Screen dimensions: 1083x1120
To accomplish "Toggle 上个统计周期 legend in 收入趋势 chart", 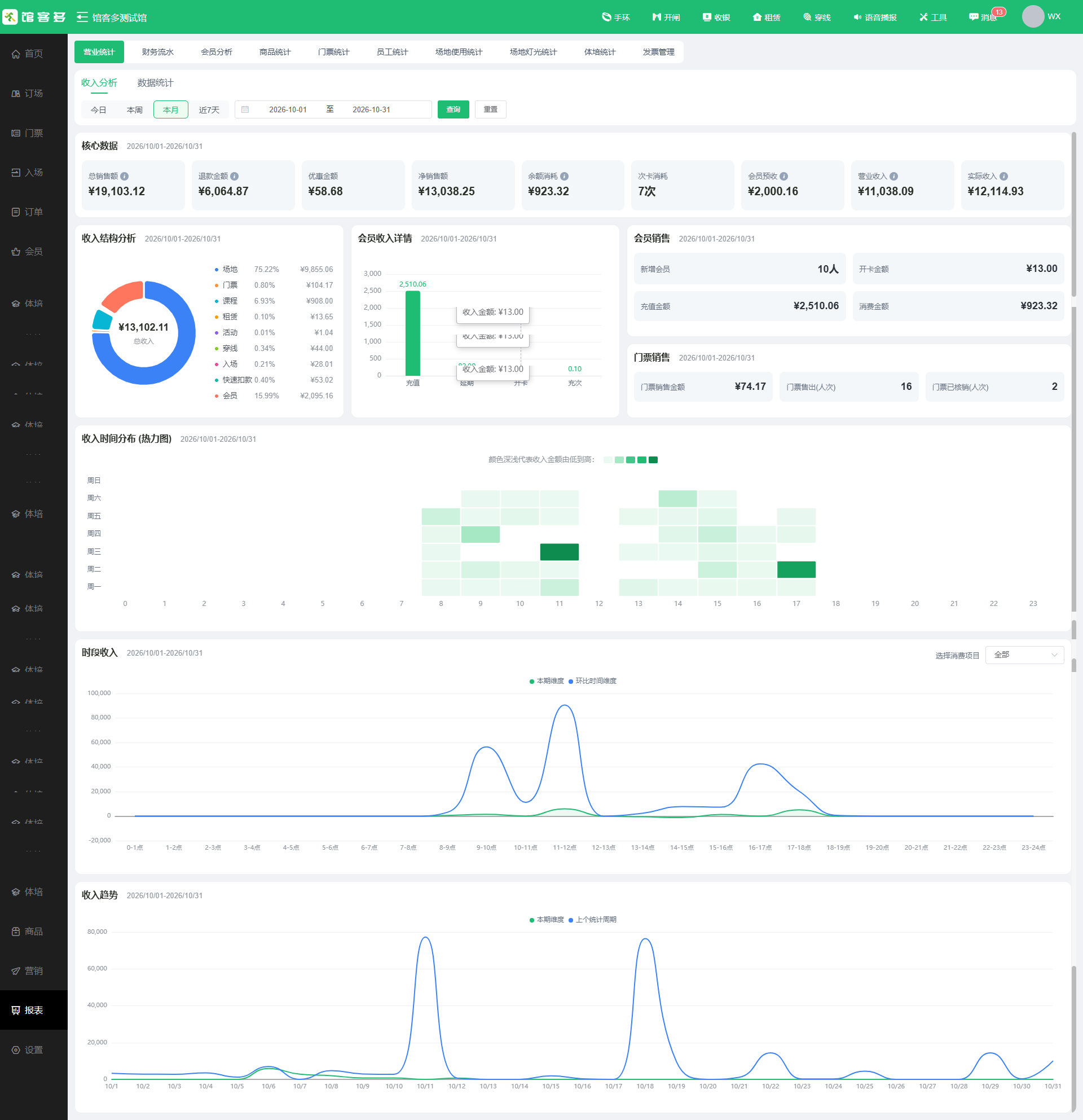I will [592, 920].
